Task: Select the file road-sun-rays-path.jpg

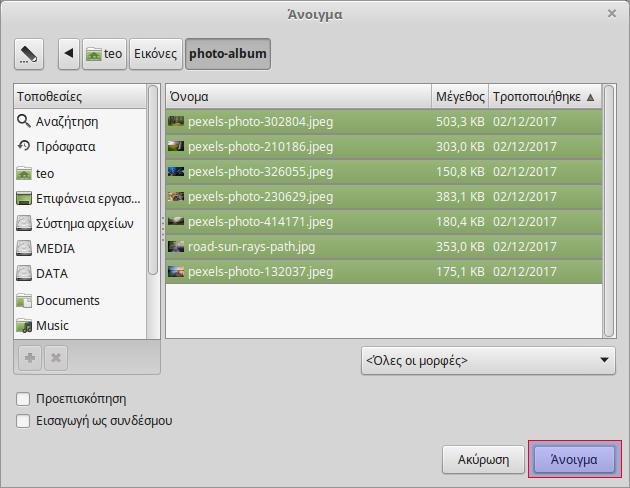Action: pyautogui.click(x=249, y=246)
